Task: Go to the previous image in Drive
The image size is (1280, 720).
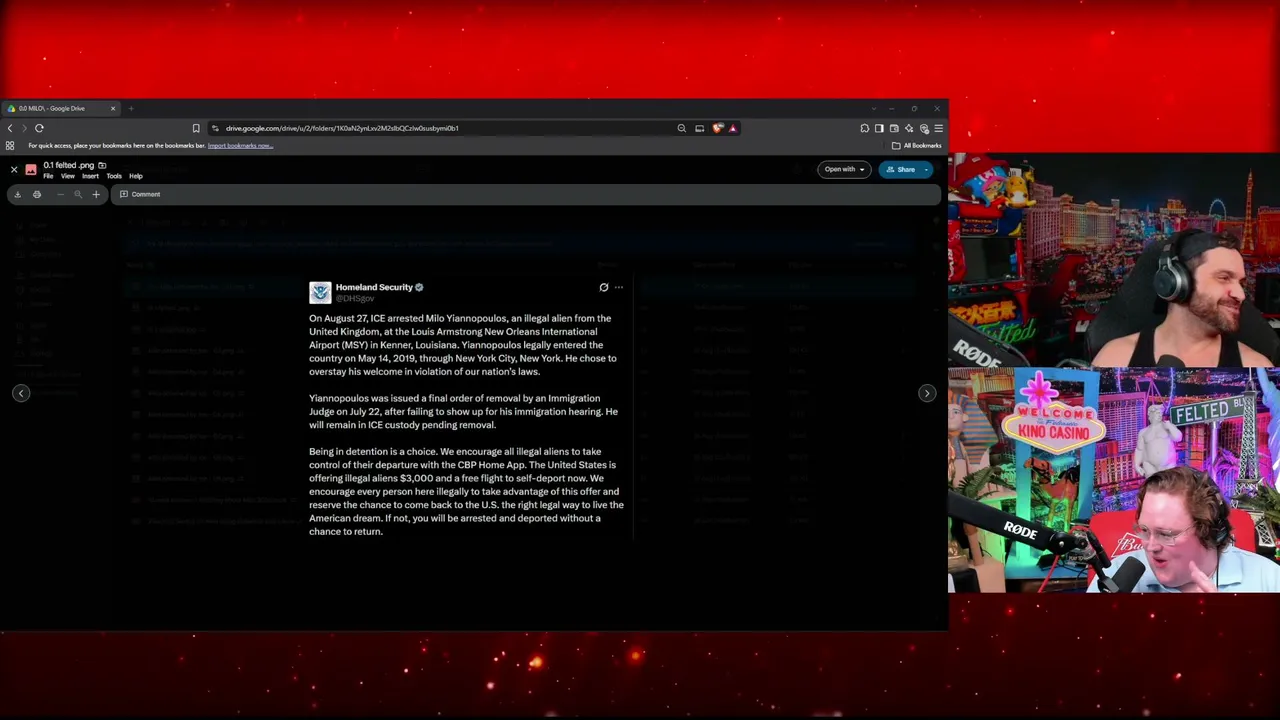Action: pyautogui.click(x=21, y=393)
